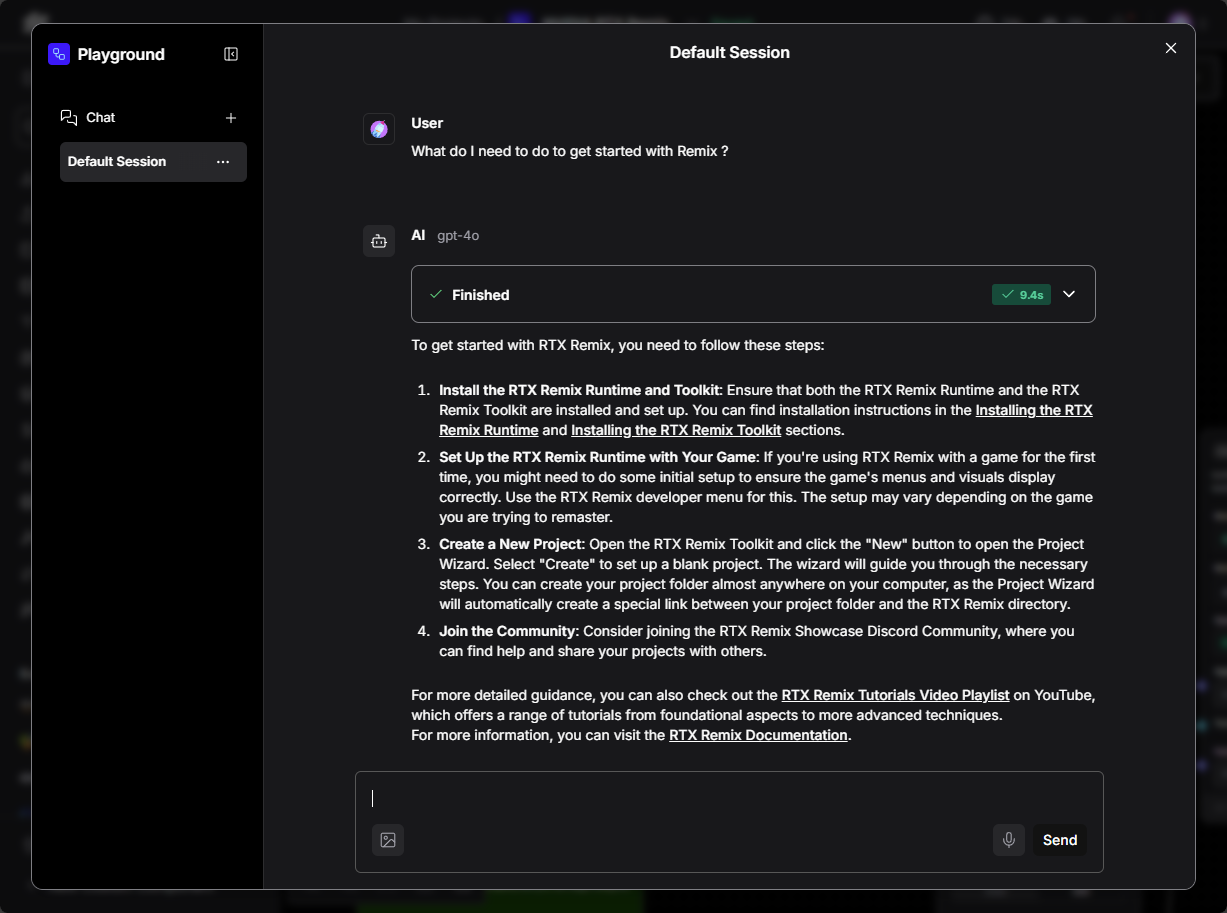Attach an image using the picture icon

click(388, 840)
